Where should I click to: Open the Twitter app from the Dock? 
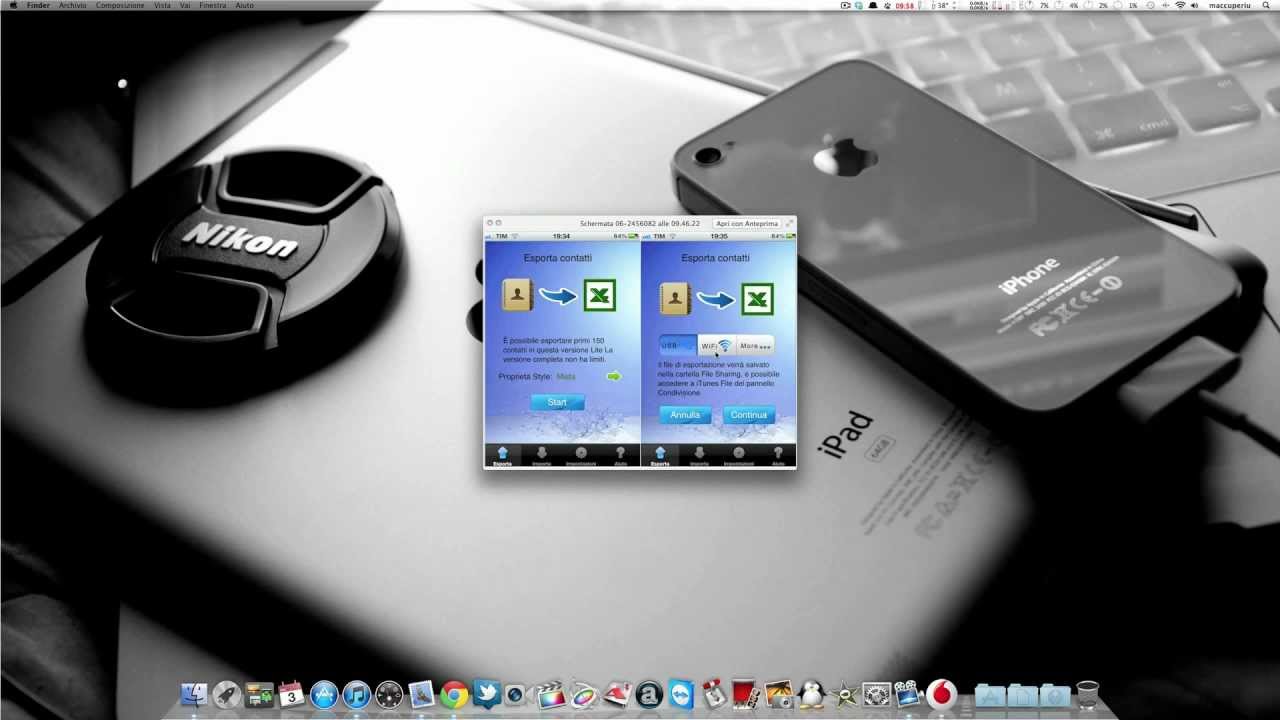(486, 694)
